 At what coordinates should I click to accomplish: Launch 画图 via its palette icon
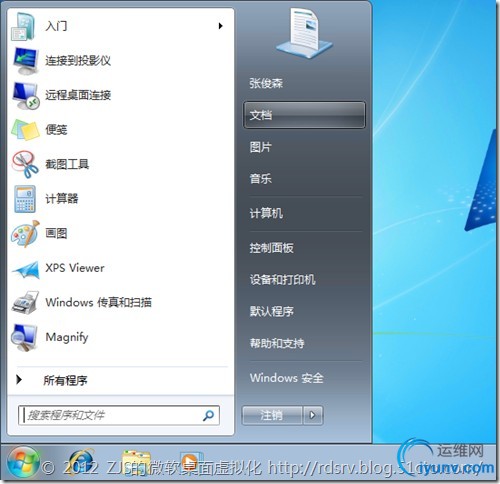(x=25, y=234)
